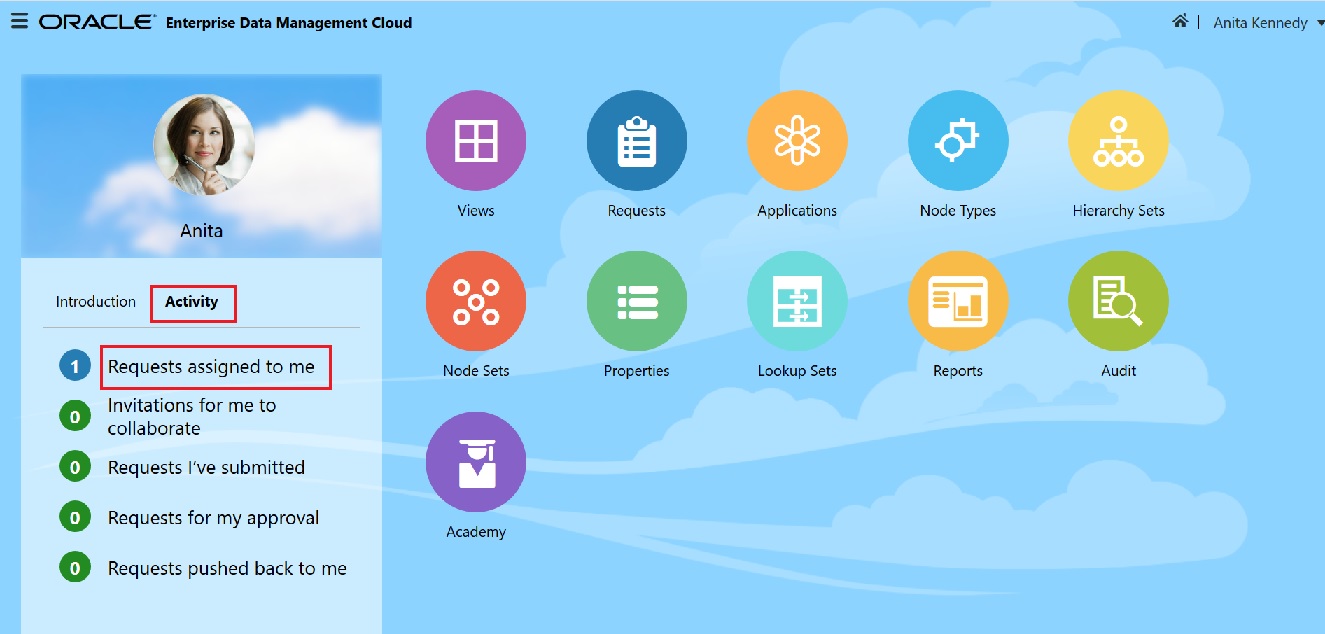
Task: Open the Properties list icon
Action: click(636, 301)
